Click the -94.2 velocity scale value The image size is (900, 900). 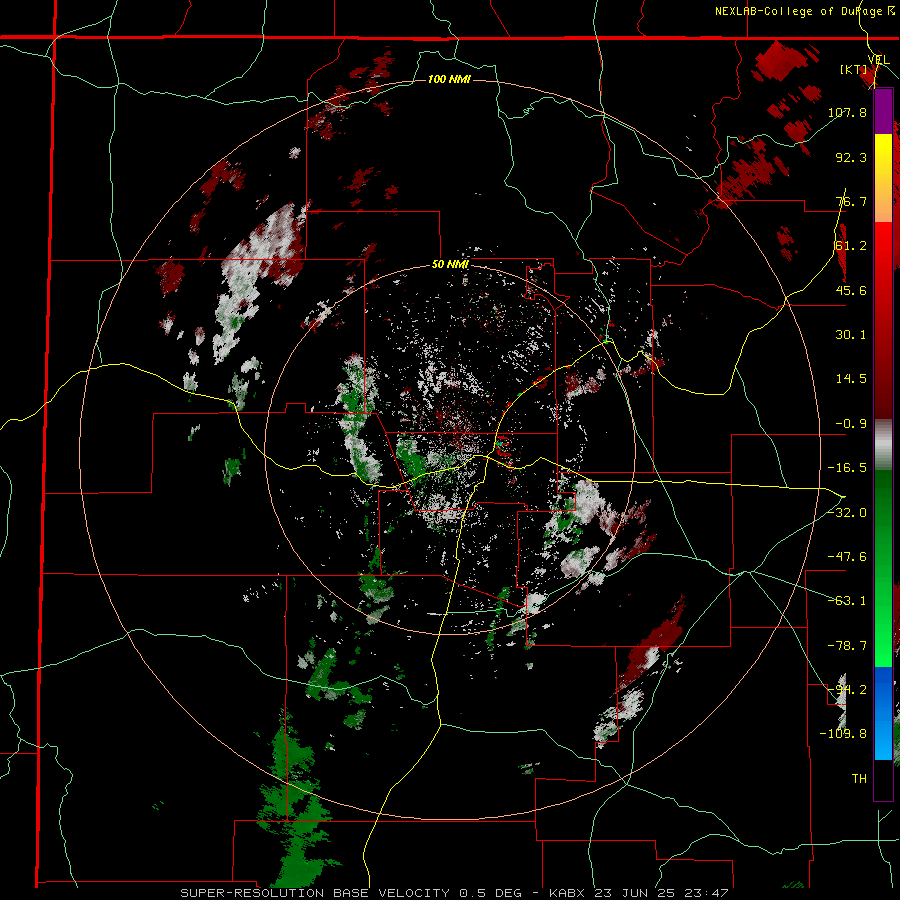click(x=847, y=690)
